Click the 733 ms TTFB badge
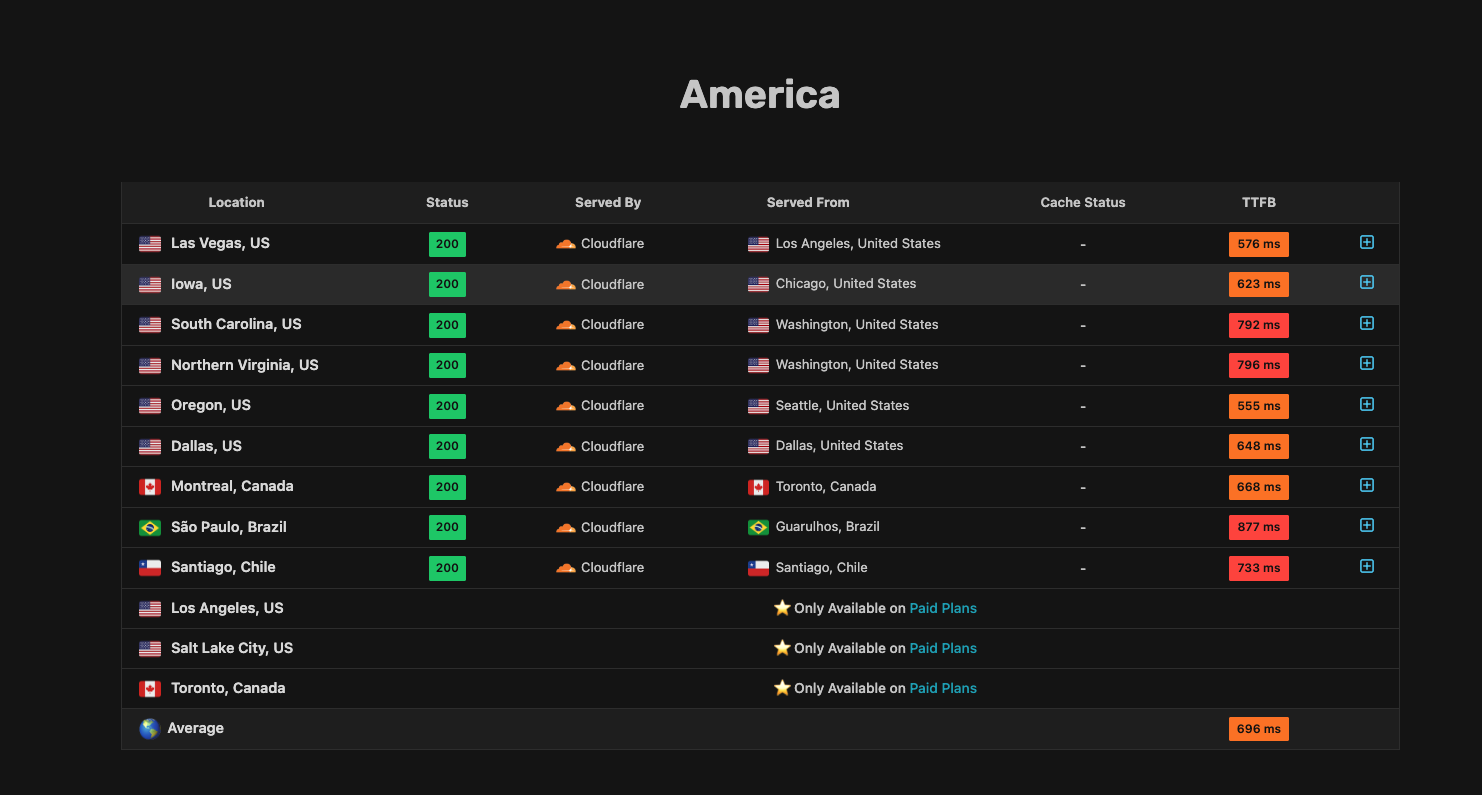 tap(1259, 568)
